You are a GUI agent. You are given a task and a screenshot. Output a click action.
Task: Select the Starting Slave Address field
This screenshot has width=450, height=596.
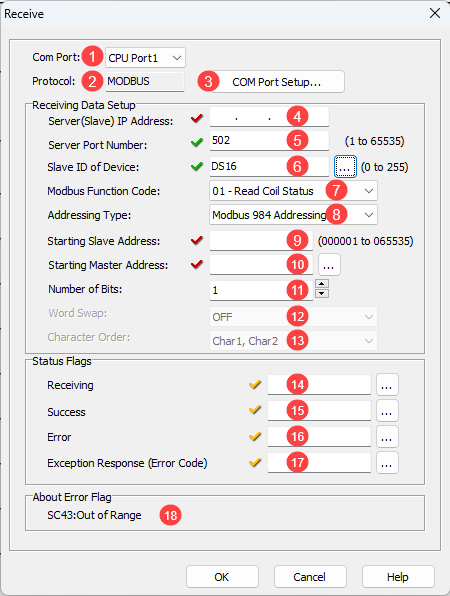pos(261,241)
